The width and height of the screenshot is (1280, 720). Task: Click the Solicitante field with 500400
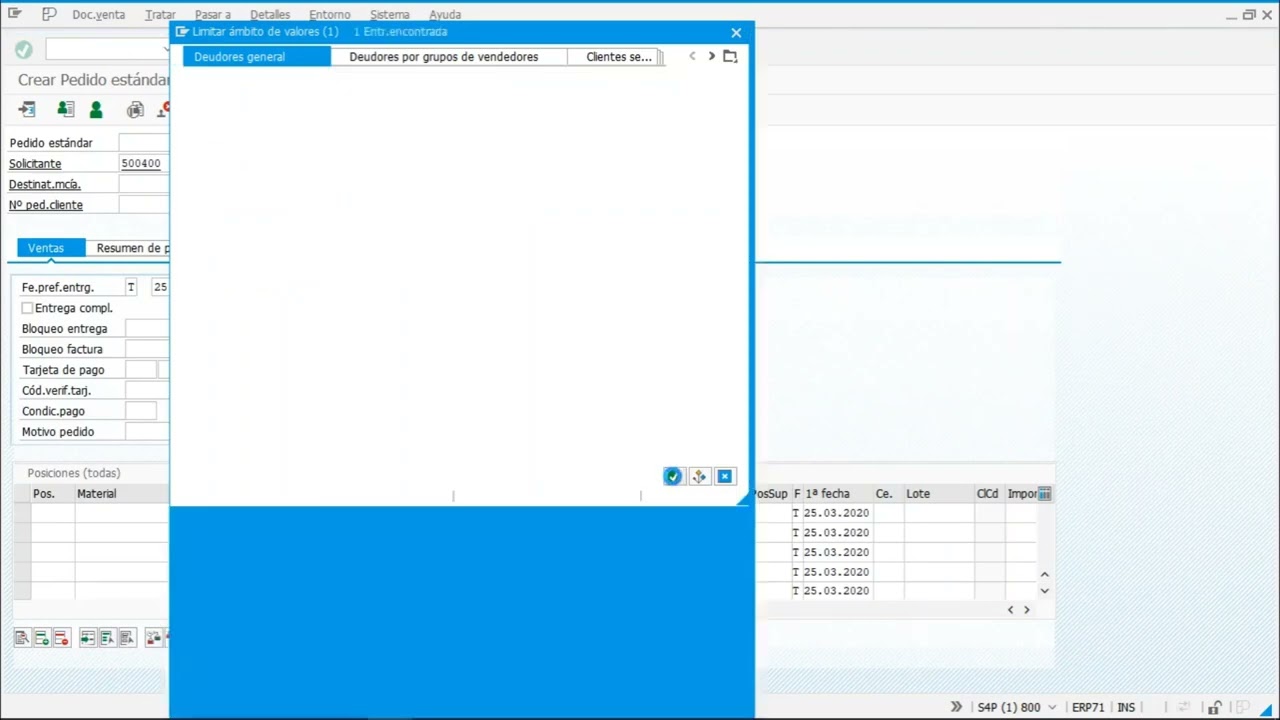point(144,164)
